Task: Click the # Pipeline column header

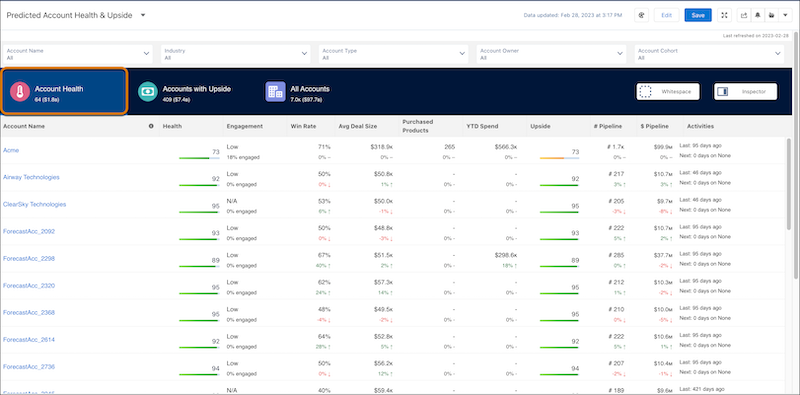Action: click(x=608, y=126)
